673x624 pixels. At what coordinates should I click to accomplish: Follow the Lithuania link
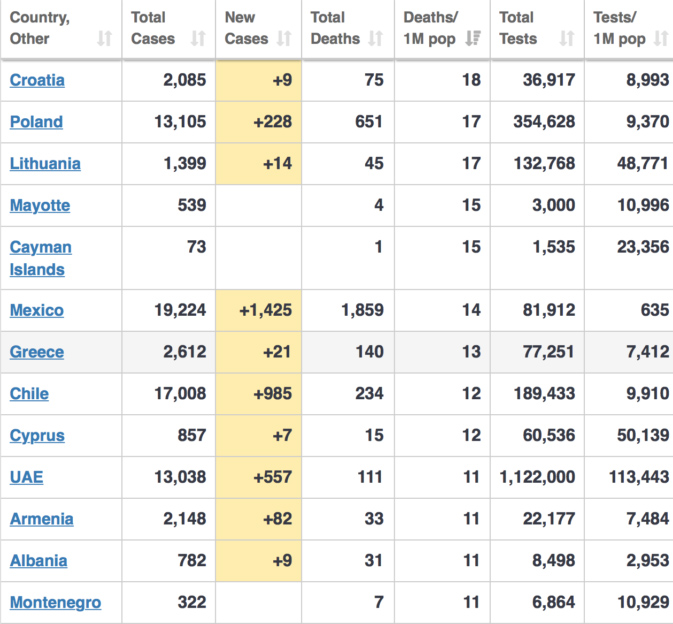[x=45, y=164]
